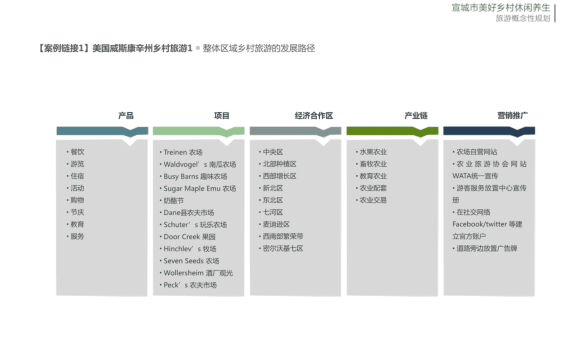Select subtitle 整体区域乡村旅游的发展路径
The image size is (570, 360).
click(259, 48)
